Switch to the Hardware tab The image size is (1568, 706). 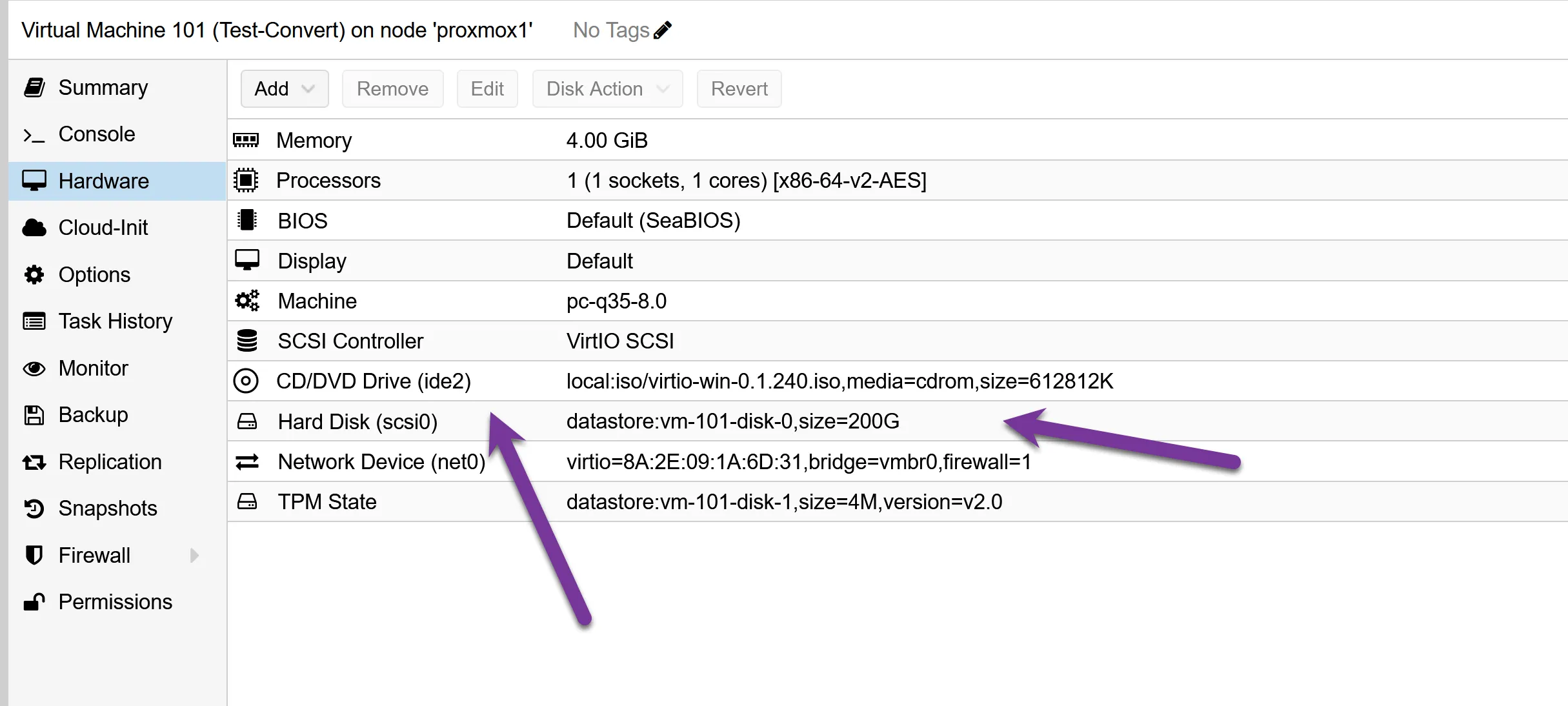[104, 181]
